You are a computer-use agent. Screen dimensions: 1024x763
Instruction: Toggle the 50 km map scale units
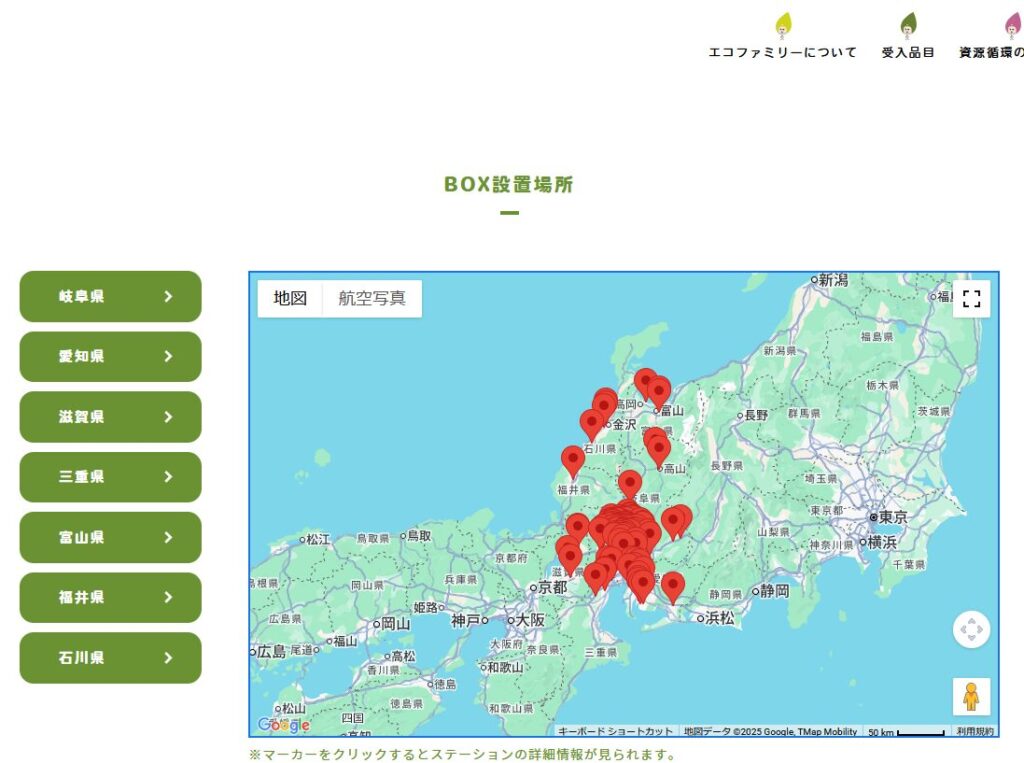(x=906, y=732)
